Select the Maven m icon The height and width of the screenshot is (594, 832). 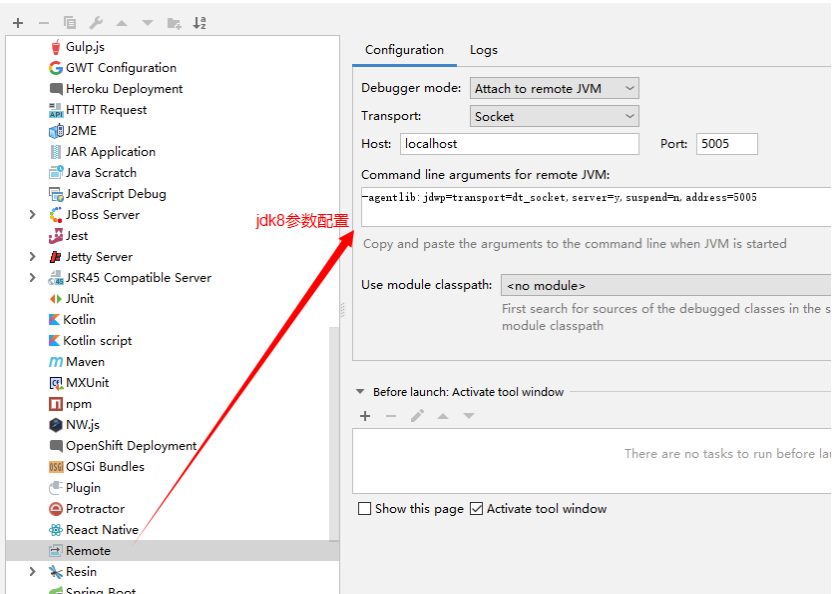[x=56, y=362]
